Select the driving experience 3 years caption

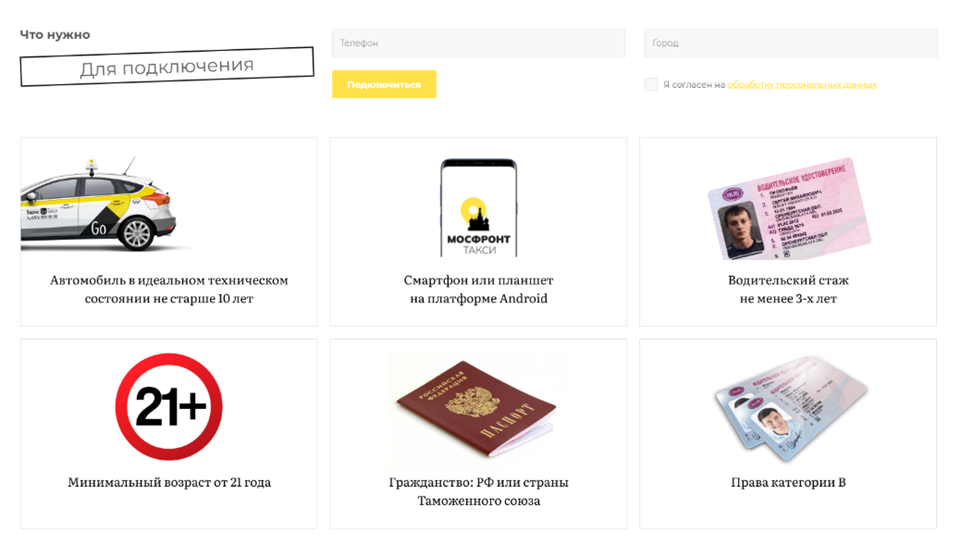coord(788,289)
